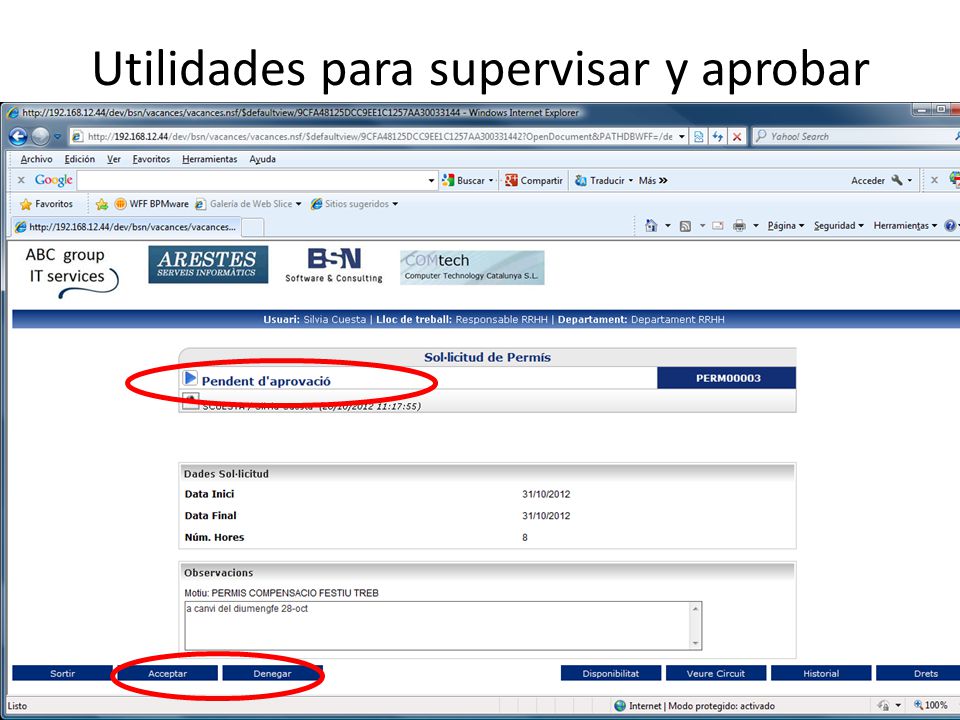Open the Favoritos menu in menu bar
The width and height of the screenshot is (960, 720).
[x=151, y=159]
